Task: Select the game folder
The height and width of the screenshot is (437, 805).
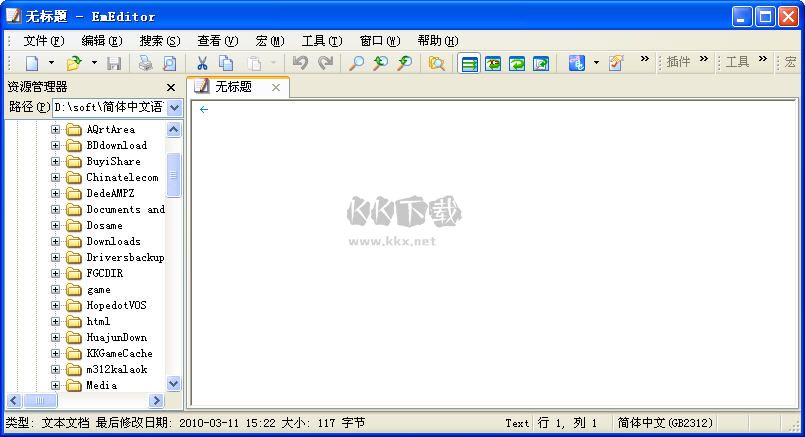Action: click(x=99, y=290)
